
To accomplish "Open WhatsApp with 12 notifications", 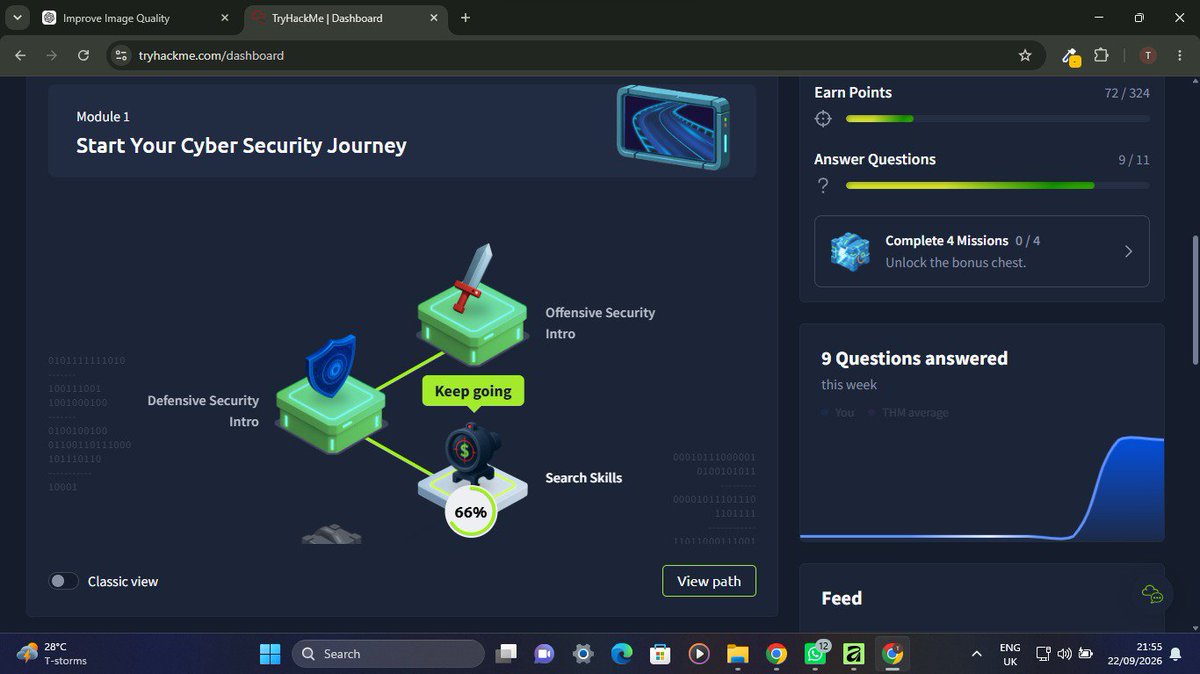I will pos(815,654).
